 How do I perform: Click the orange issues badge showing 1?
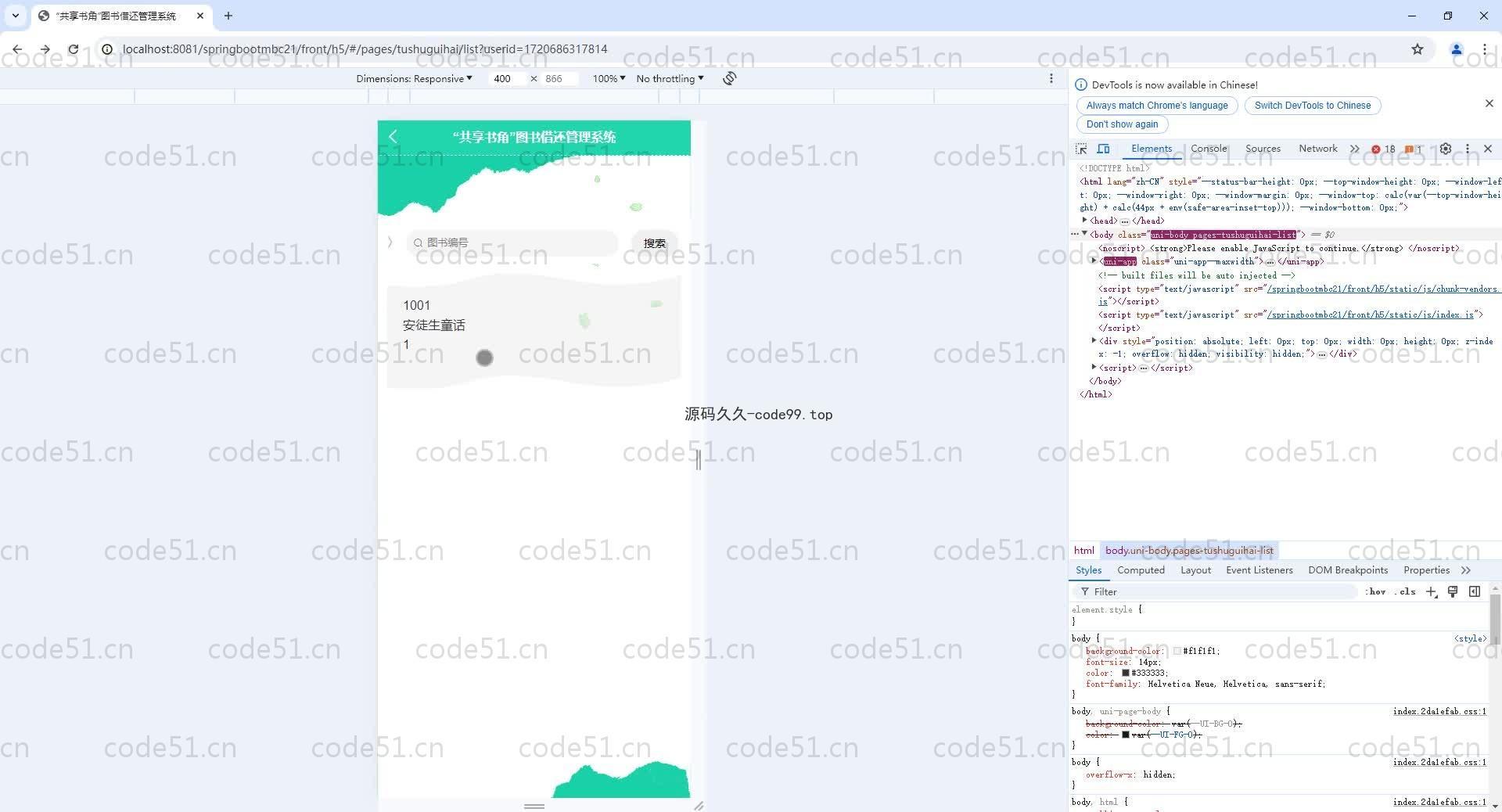point(1414,149)
